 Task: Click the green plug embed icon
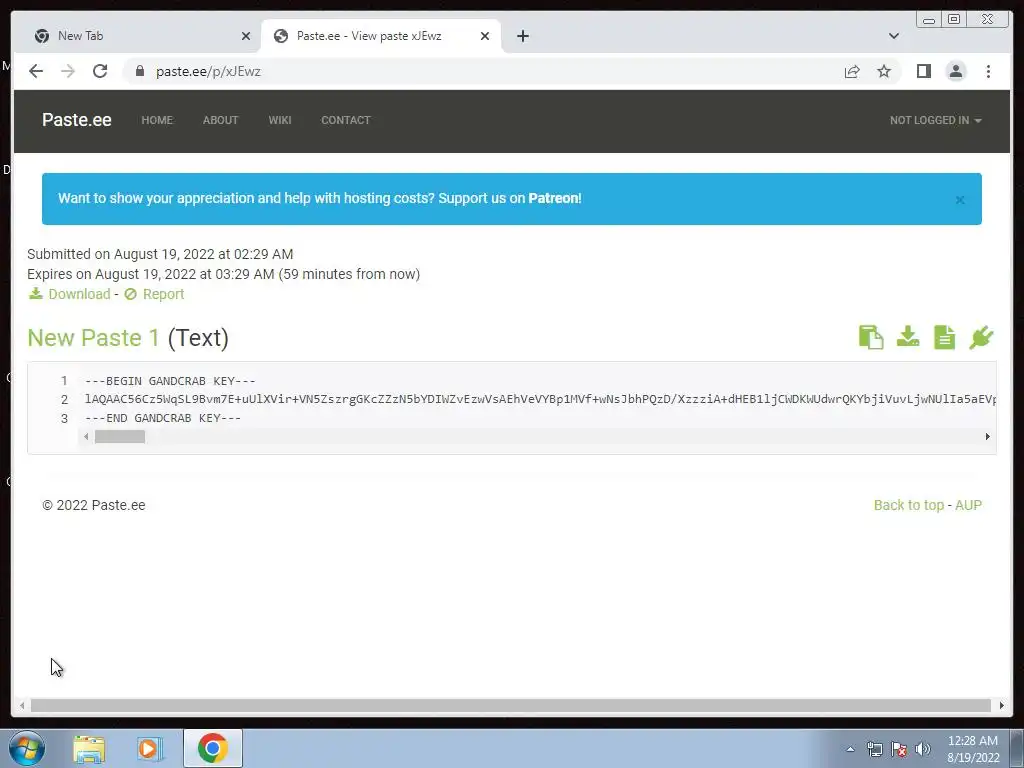(981, 338)
